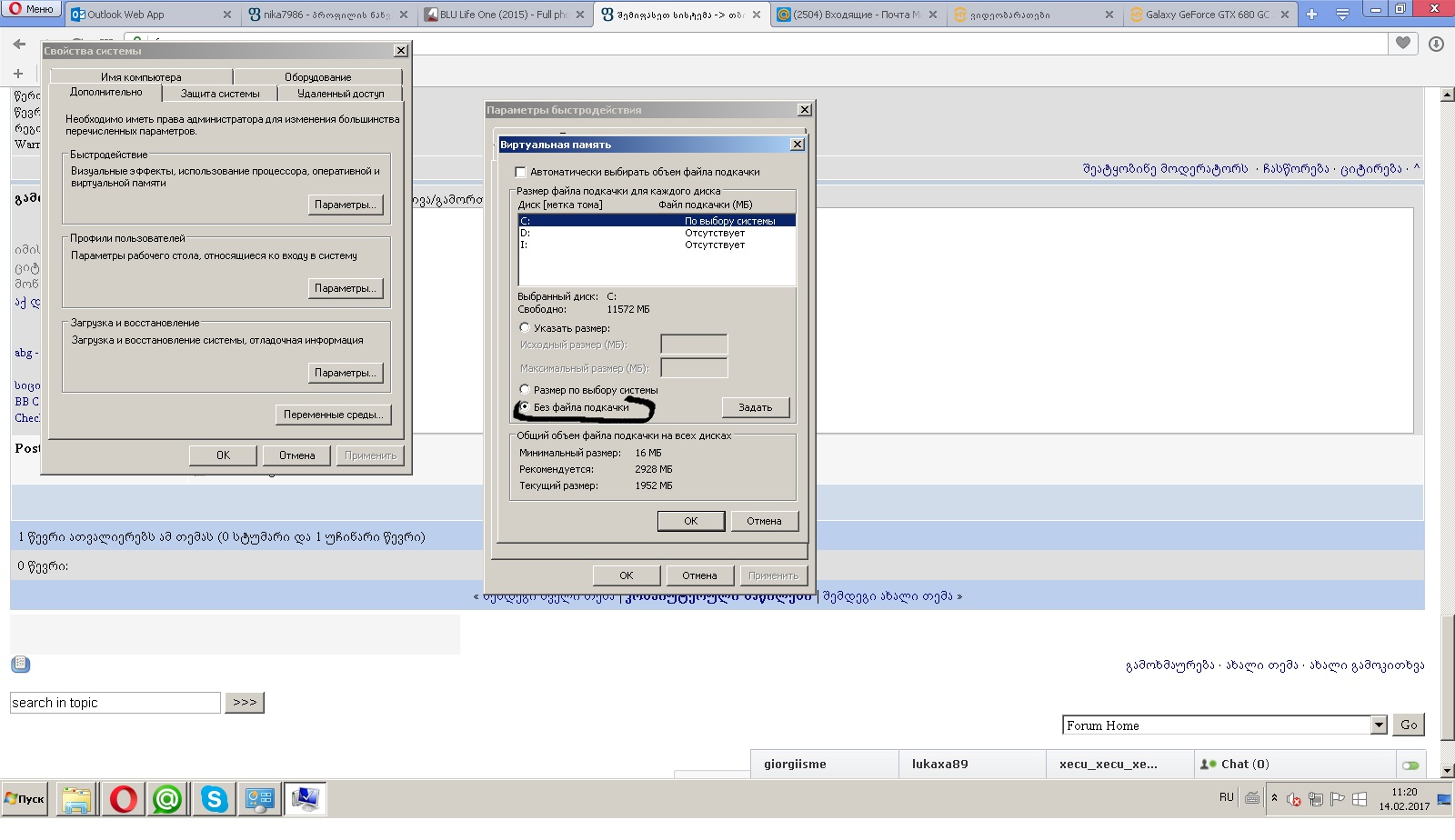1455x840 pixels.
Task: Switch to the Galaxy GeForce GTX 680 tab
Action: (1208, 15)
